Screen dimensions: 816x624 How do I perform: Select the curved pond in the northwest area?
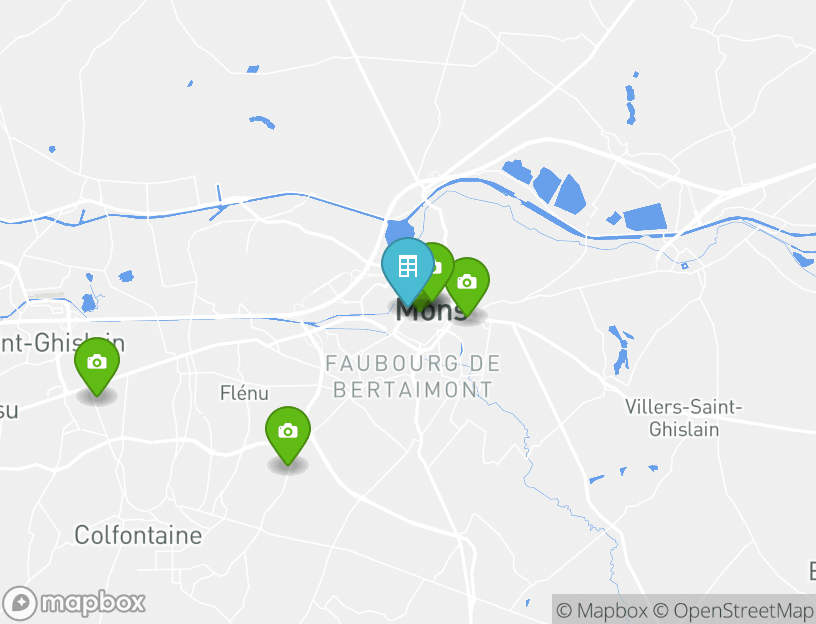[x=262, y=122]
